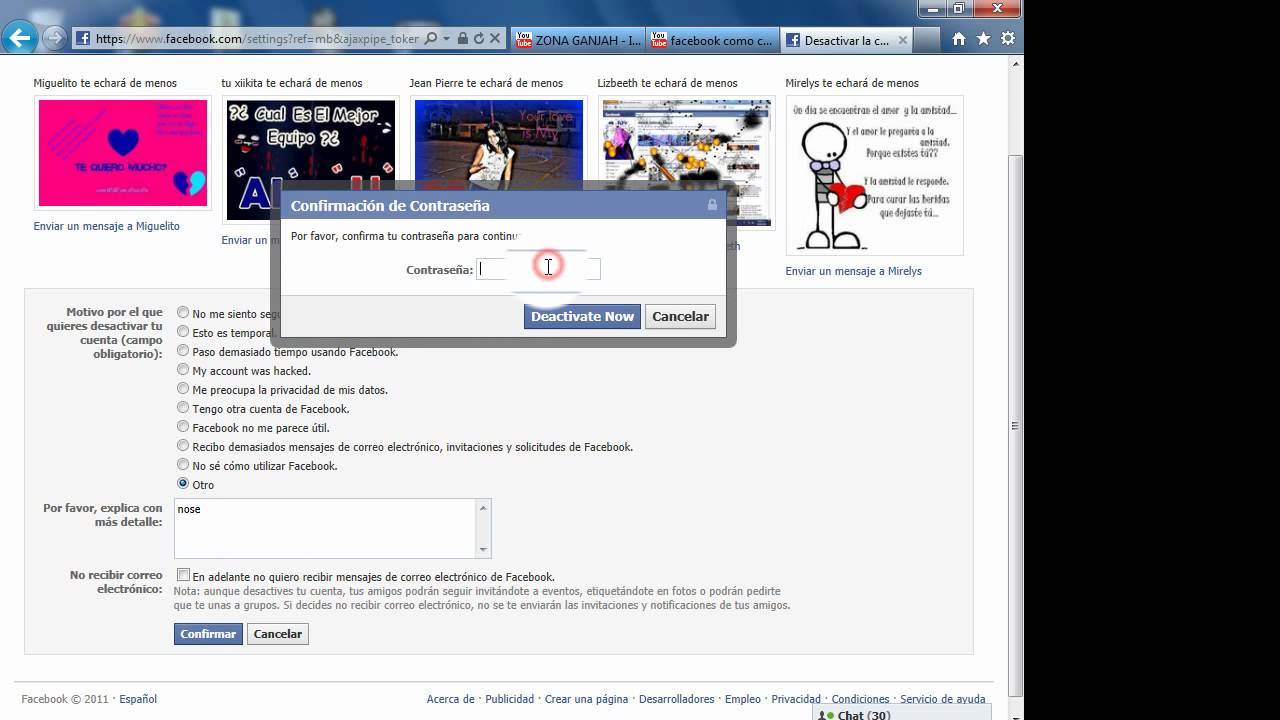Open browser Tools gear icon
The image size is (1280, 720).
(x=1007, y=39)
